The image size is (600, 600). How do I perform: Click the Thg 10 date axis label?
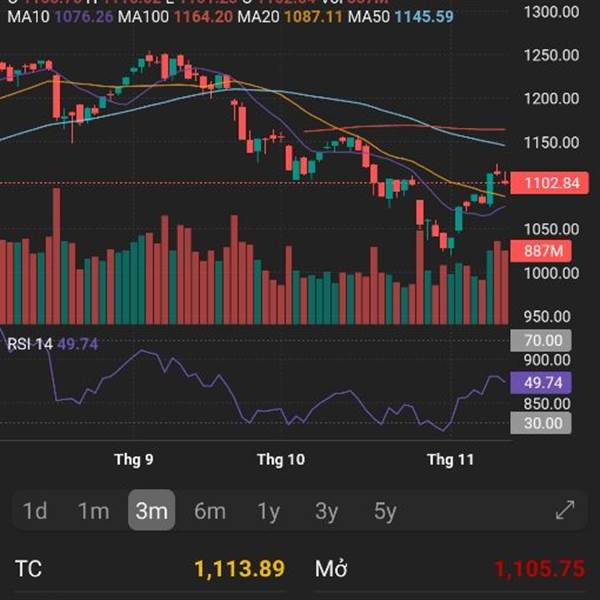click(x=281, y=459)
